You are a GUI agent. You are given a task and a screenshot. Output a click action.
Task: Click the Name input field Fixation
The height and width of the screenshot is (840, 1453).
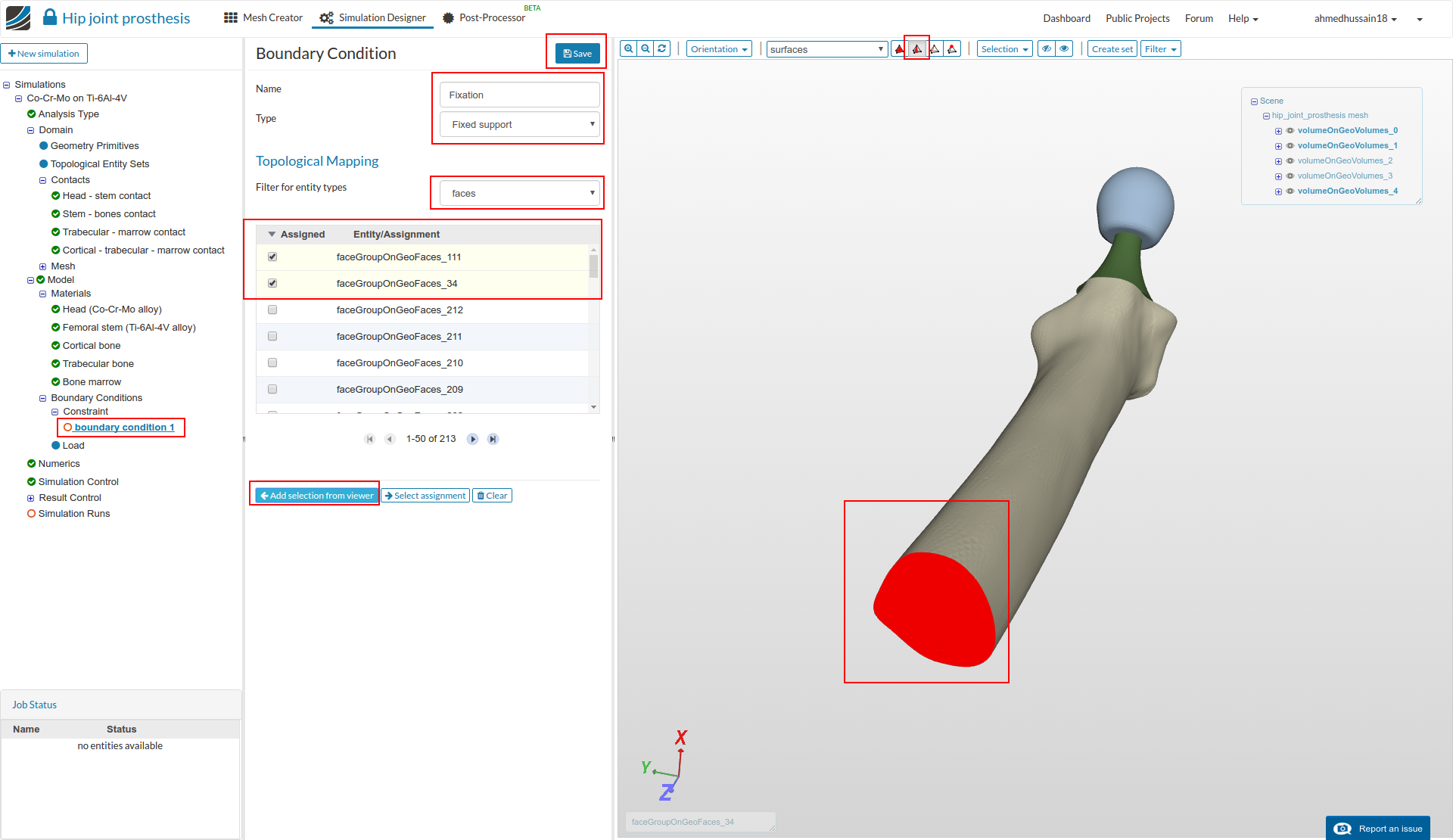519,95
